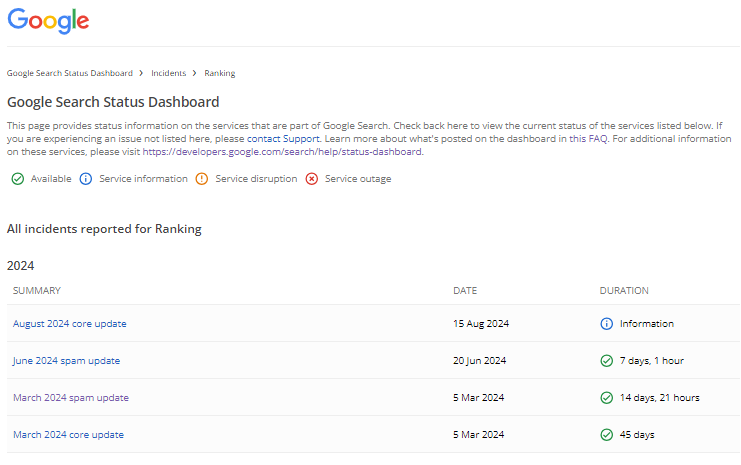Viewport: 741px width, 465px height.
Task: Click the Available legend label
Action: click(x=51, y=179)
